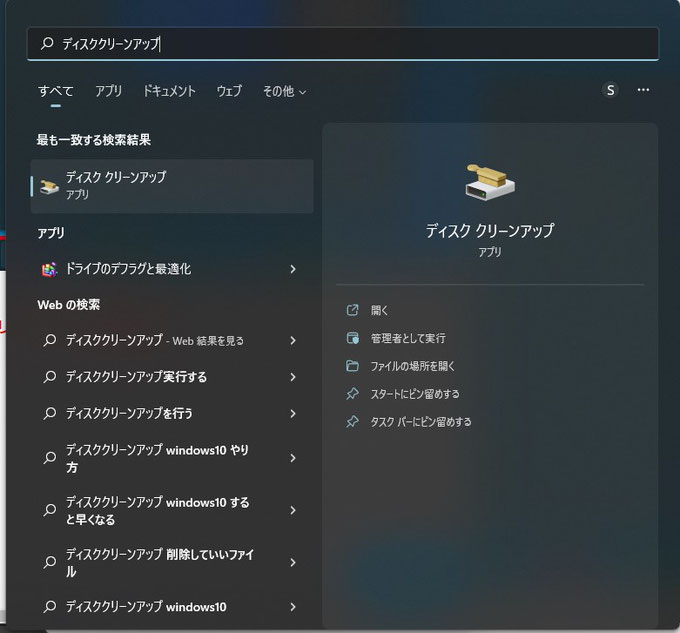Select ディスククリーンアップ windows10 やり方 suggestion
680x633 pixels.
172,458
